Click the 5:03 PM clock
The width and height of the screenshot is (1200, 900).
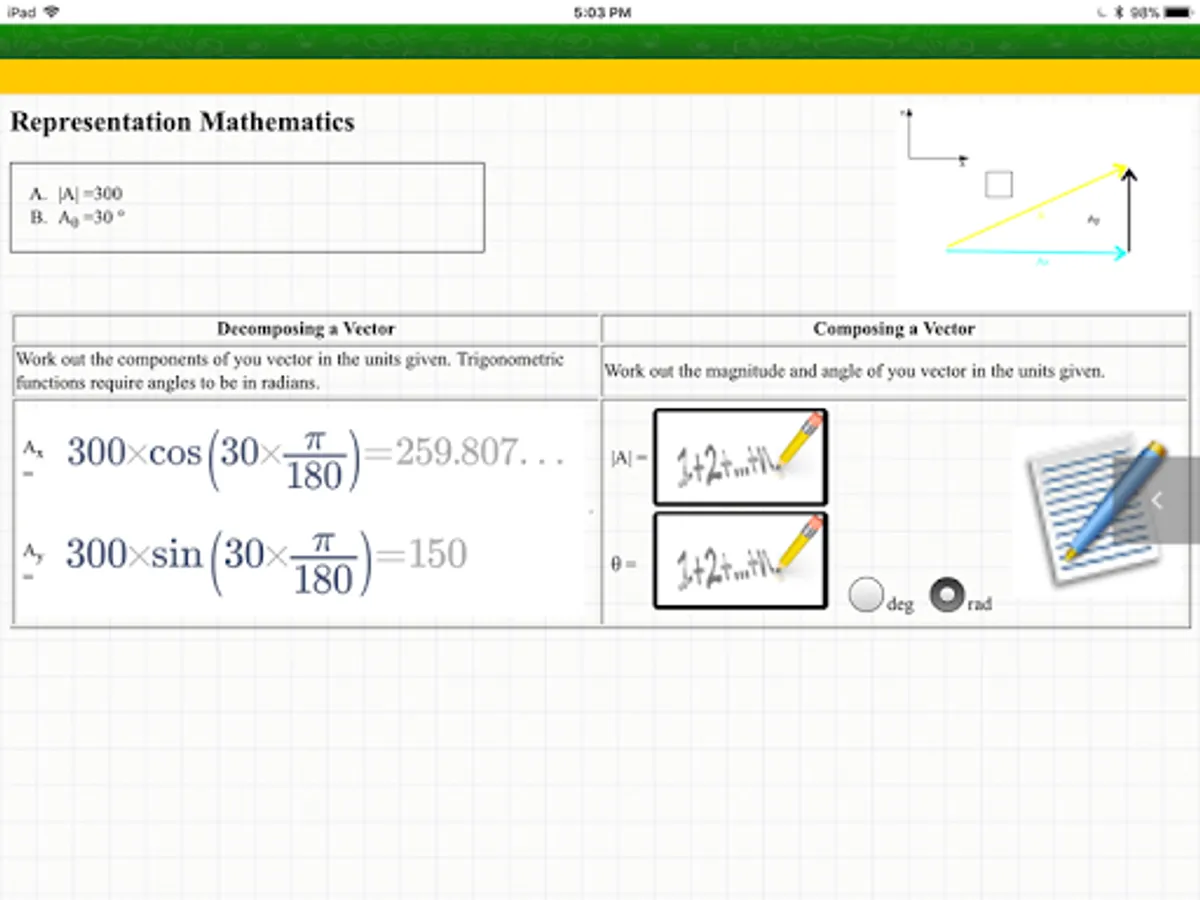click(x=603, y=12)
